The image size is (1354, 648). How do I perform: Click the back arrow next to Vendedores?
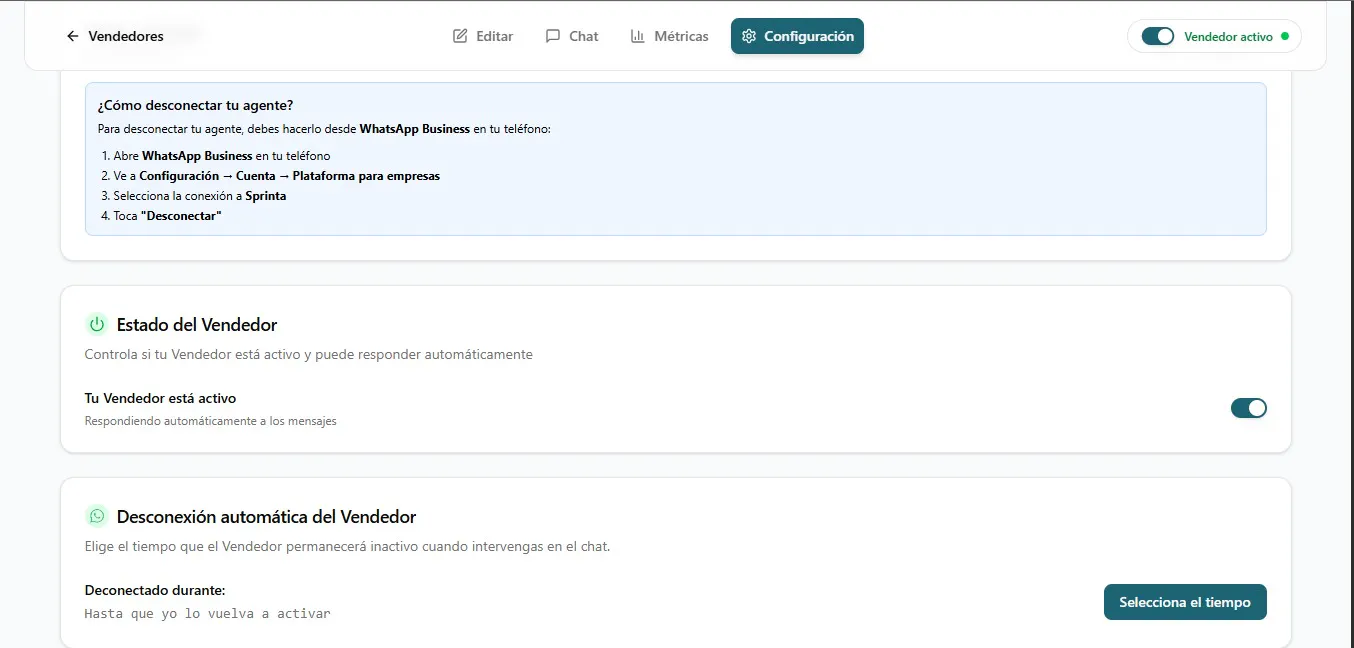click(72, 36)
